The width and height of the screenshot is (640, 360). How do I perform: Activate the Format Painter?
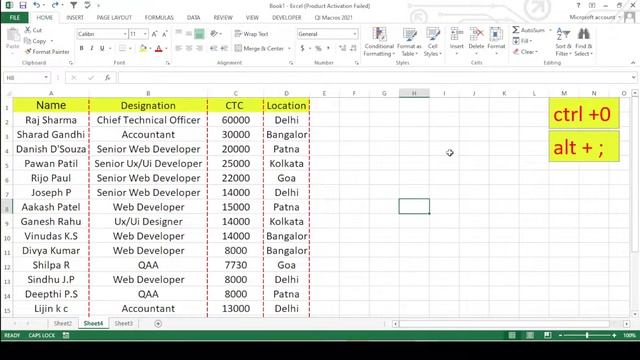(47, 51)
